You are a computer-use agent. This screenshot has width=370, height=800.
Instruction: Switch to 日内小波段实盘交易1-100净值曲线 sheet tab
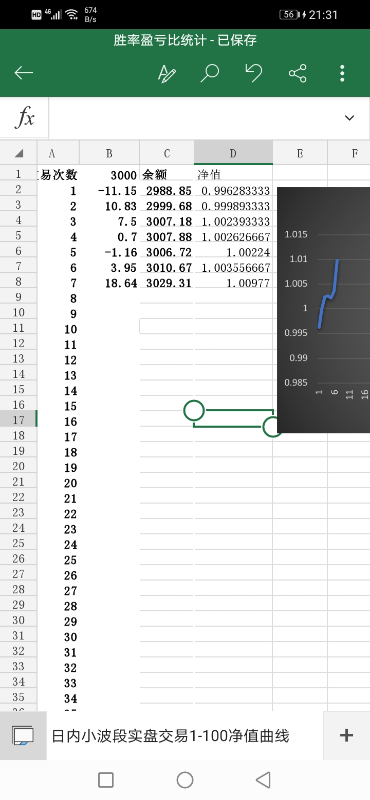[170, 736]
